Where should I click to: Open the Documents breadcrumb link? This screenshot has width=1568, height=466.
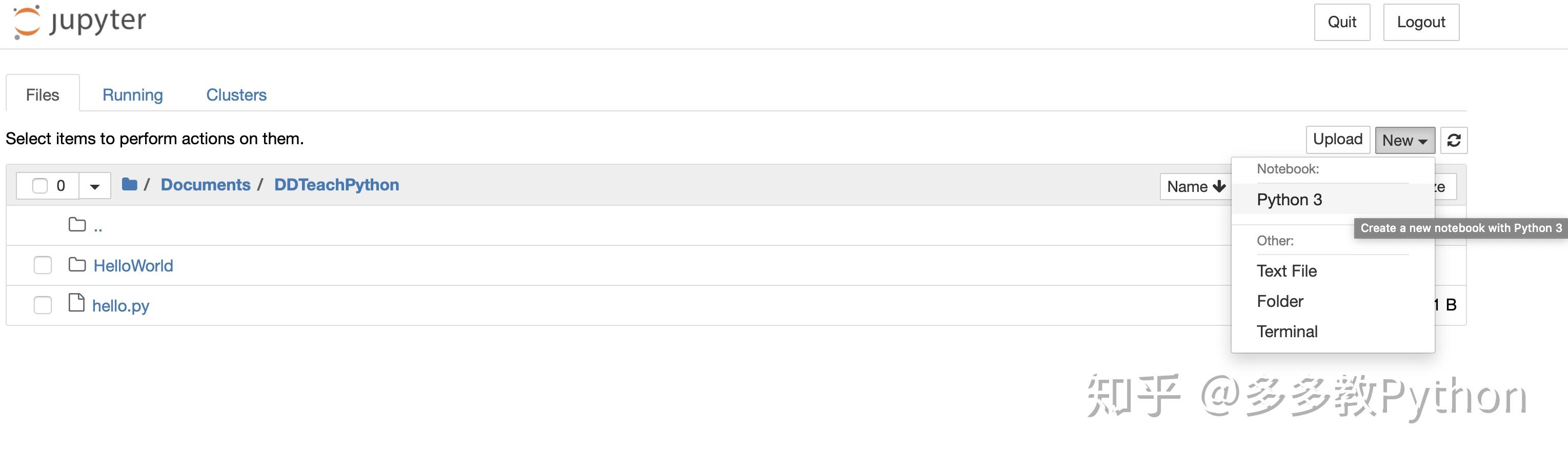pyautogui.click(x=205, y=185)
